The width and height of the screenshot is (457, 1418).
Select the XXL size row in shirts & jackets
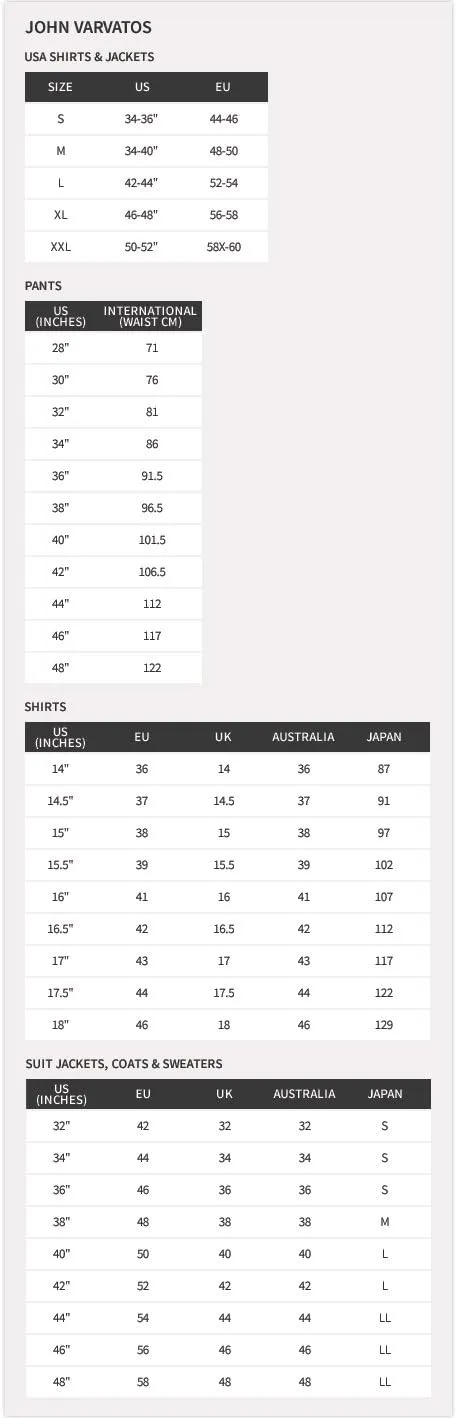[146, 247]
